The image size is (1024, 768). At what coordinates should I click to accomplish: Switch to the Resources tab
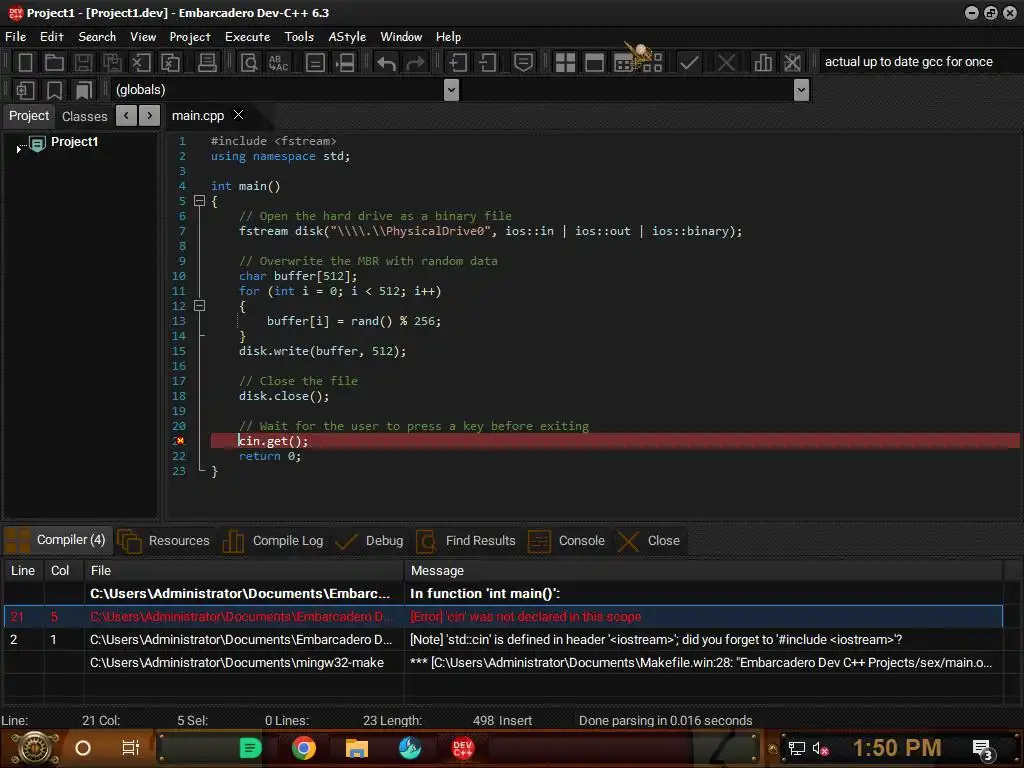[165, 541]
